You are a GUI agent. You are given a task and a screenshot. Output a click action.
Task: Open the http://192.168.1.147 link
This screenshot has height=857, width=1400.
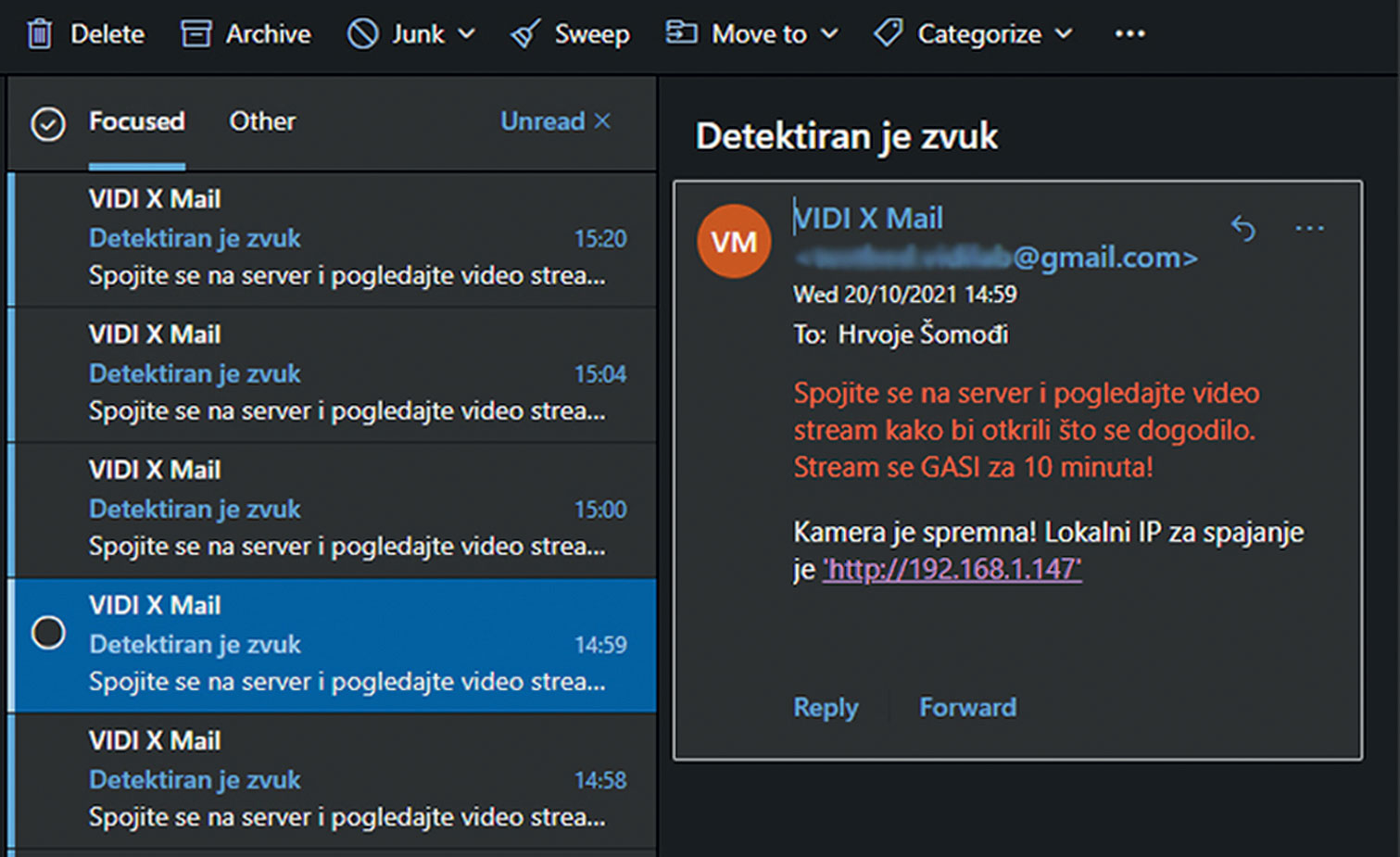(x=952, y=569)
